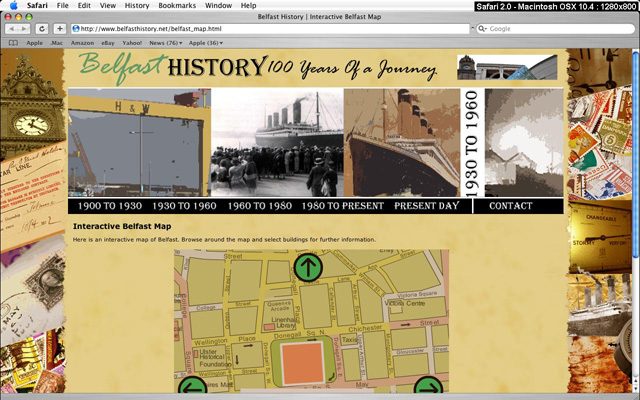Click the black-and-white Titanic crowd photo
This screenshot has width=640, height=400.
[x=277, y=142]
